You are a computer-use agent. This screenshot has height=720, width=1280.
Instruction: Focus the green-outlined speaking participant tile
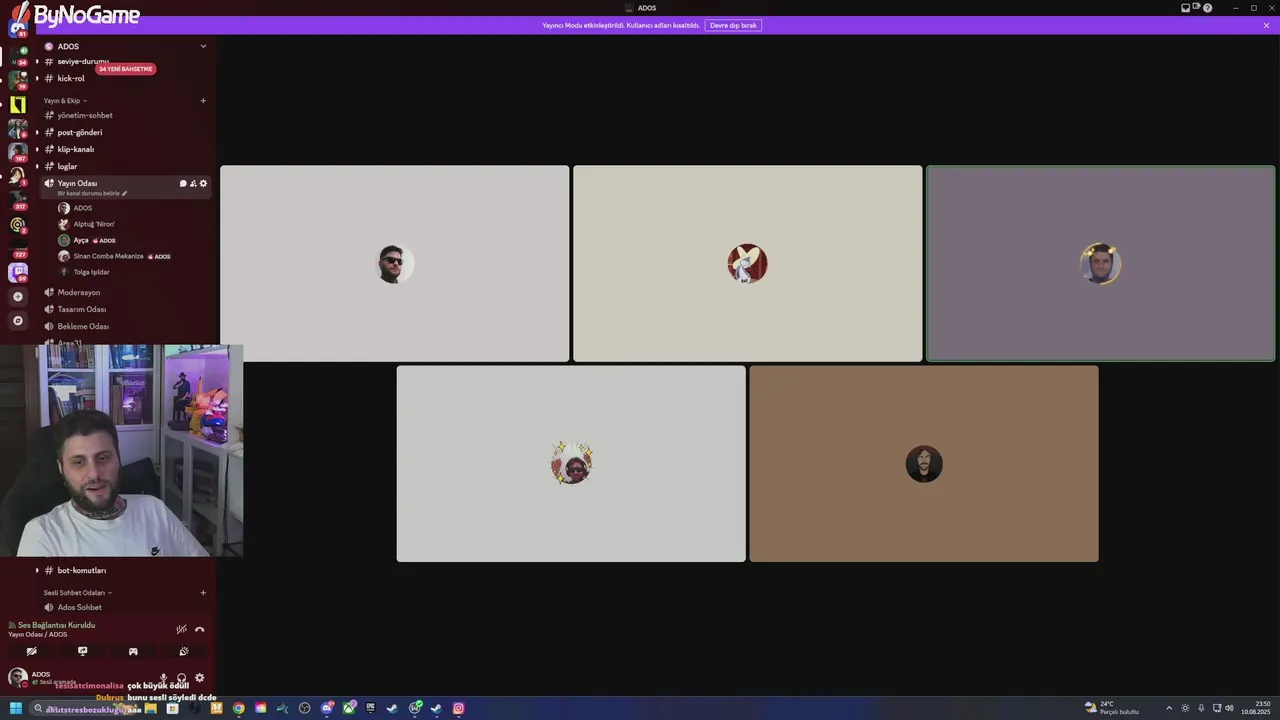point(1100,263)
